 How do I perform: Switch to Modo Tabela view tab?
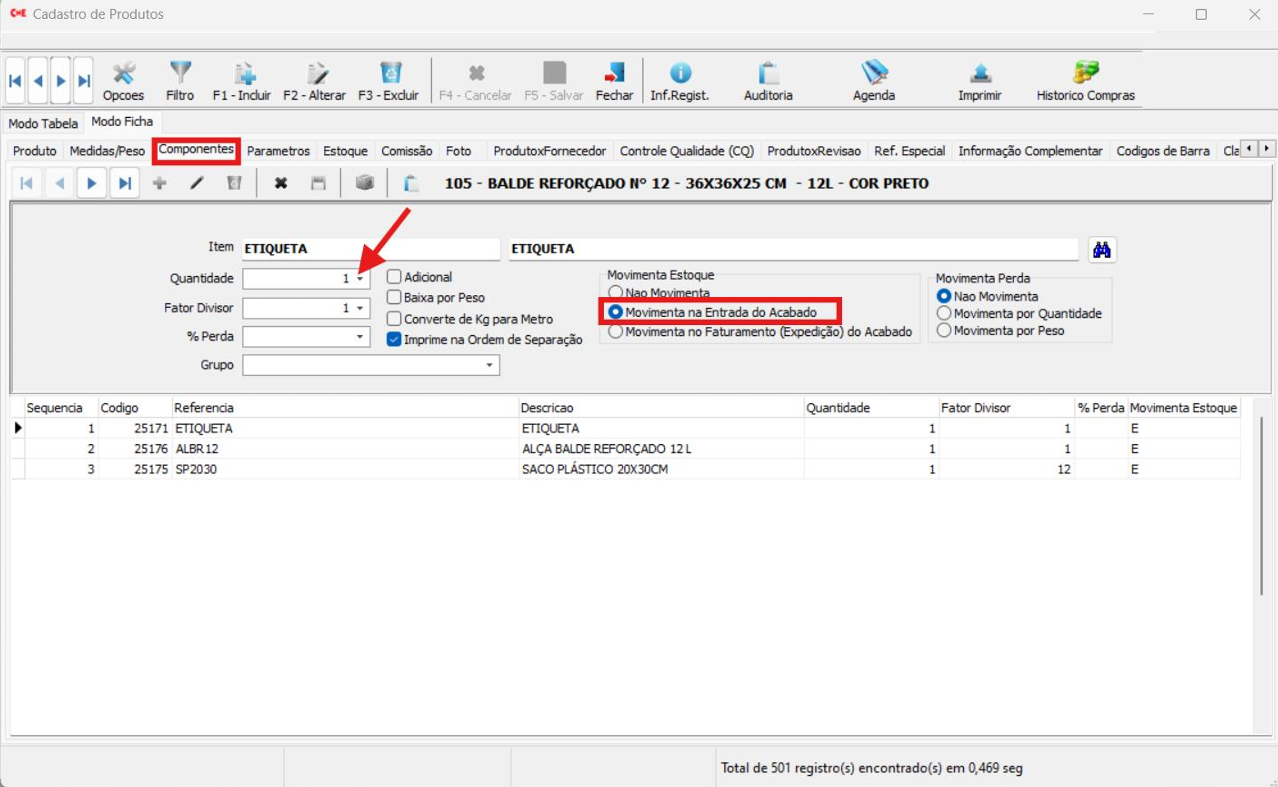click(x=43, y=124)
